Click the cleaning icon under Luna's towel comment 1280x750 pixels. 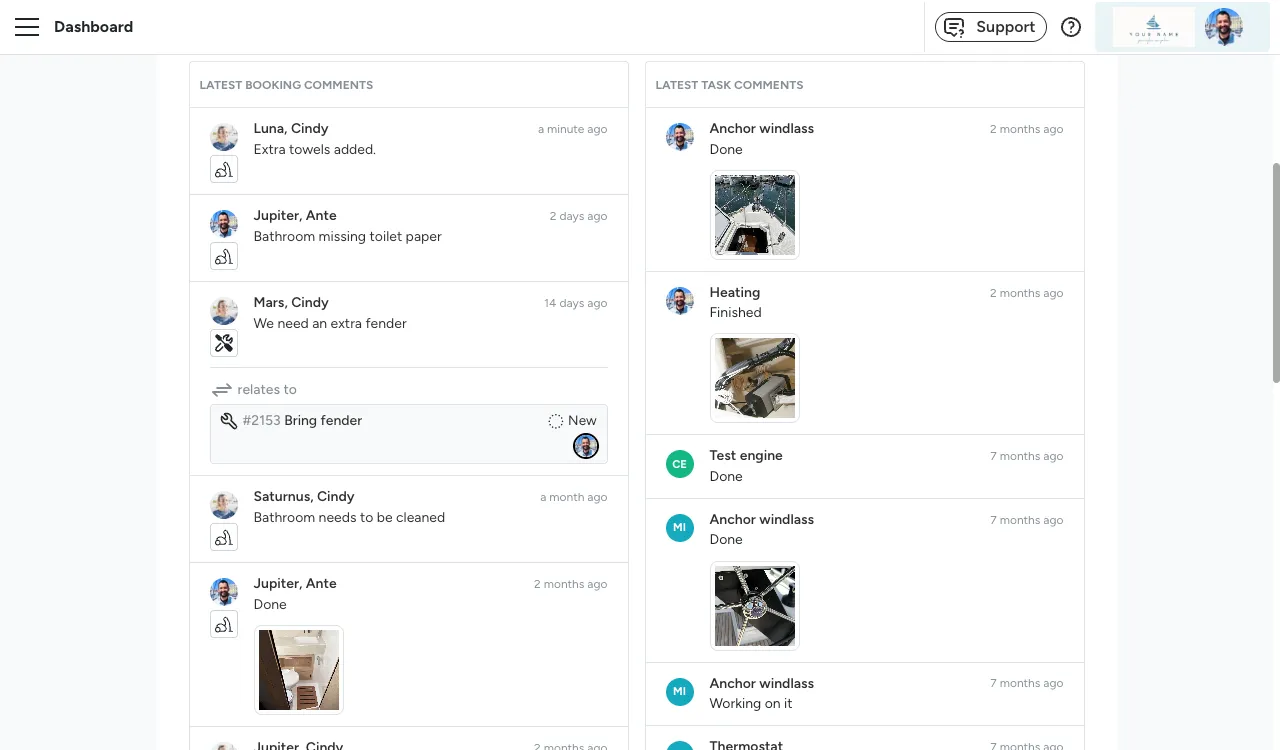pyautogui.click(x=223, y=169)
